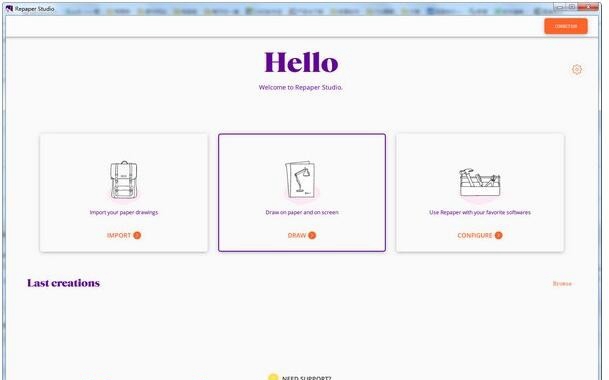
Task: Open Browse link beside Last creations
Action: point(562,284)
